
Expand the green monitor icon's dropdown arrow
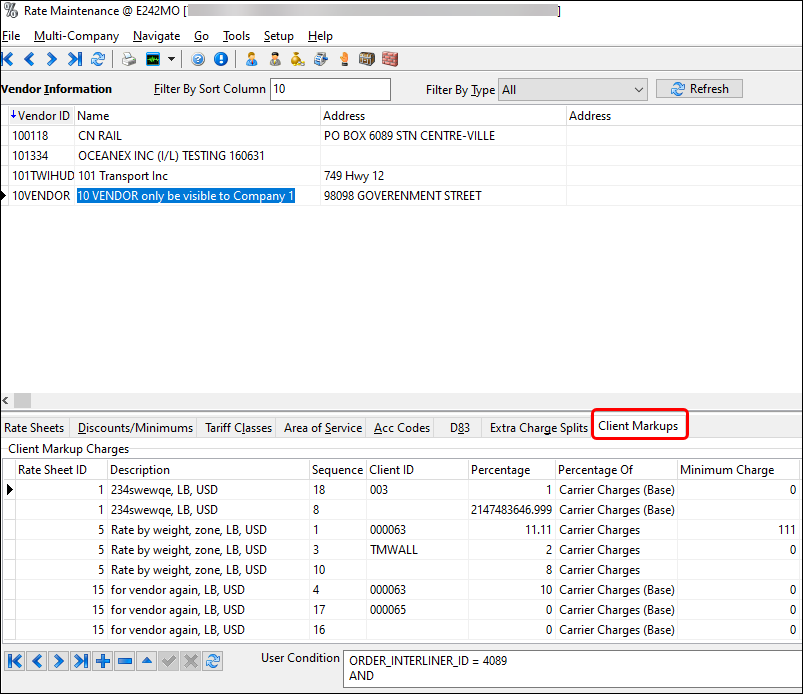click(x=171, y=59)
